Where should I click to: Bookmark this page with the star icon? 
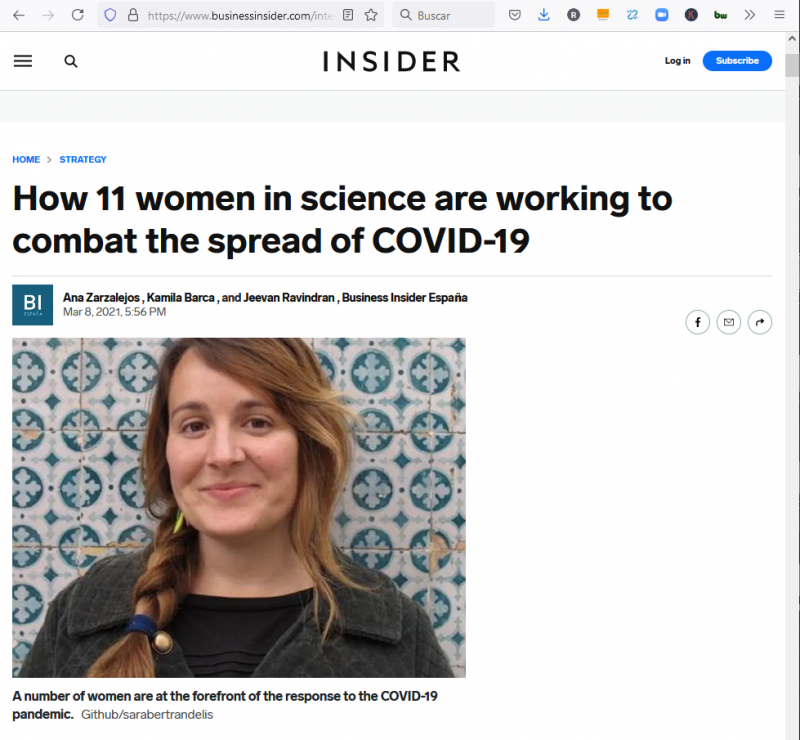[371, 15]
